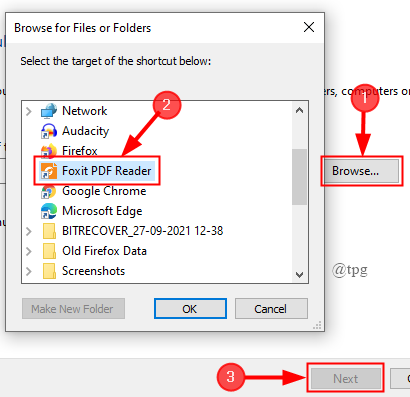Click the Audacity shortcut icon

49,131
